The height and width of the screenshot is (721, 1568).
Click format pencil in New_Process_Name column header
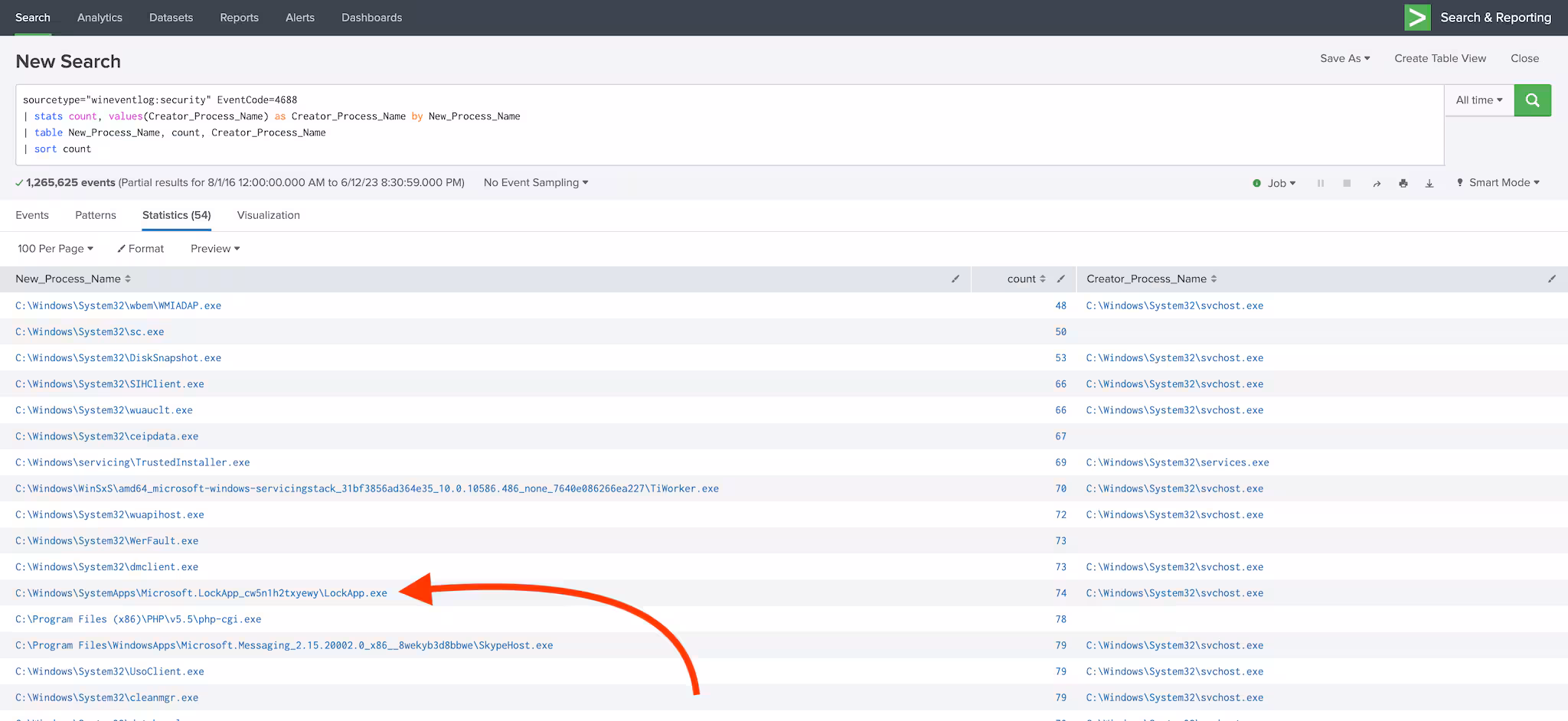(x=955, y=279)
